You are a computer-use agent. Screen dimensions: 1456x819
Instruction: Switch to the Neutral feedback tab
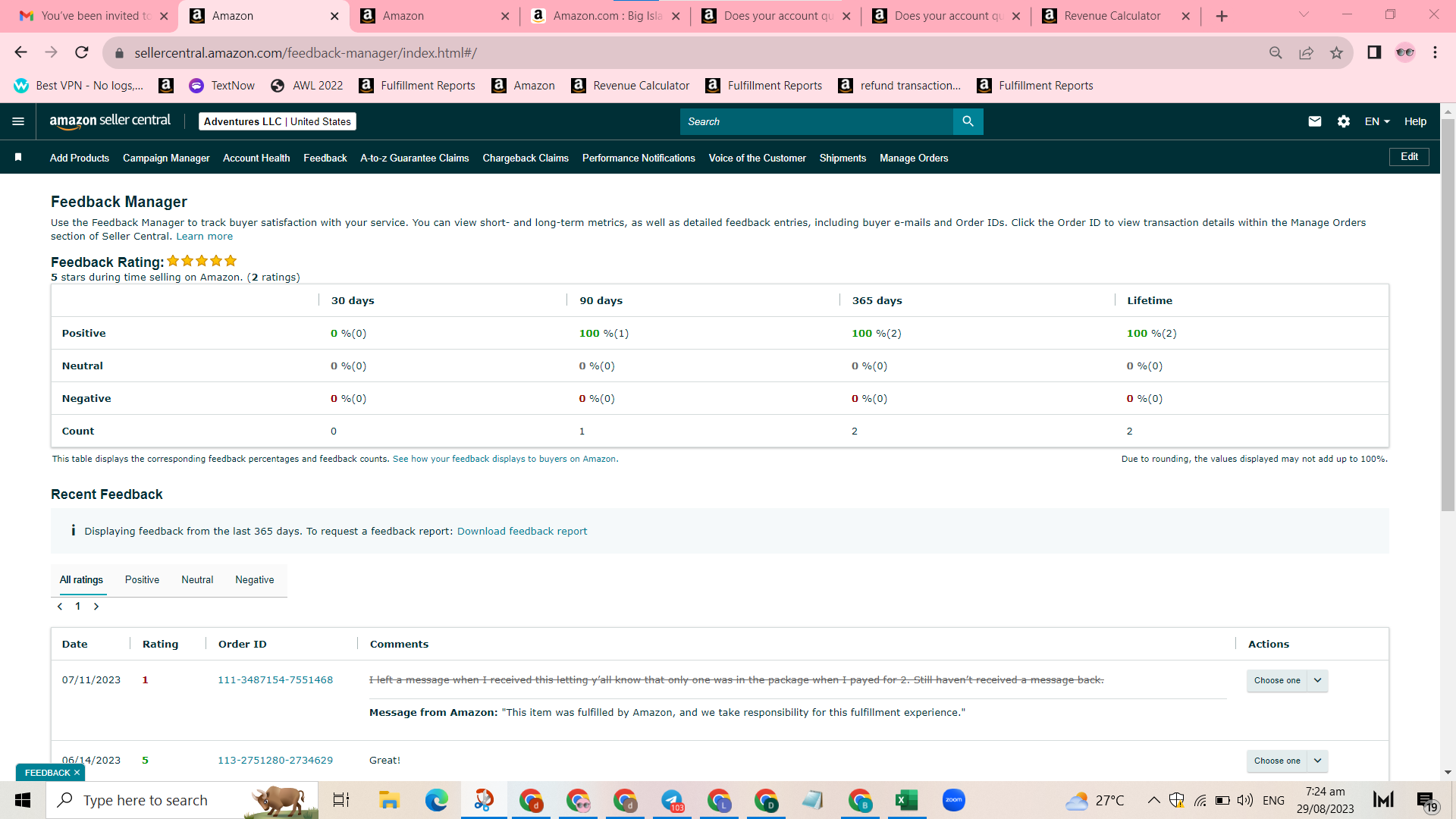197,579
